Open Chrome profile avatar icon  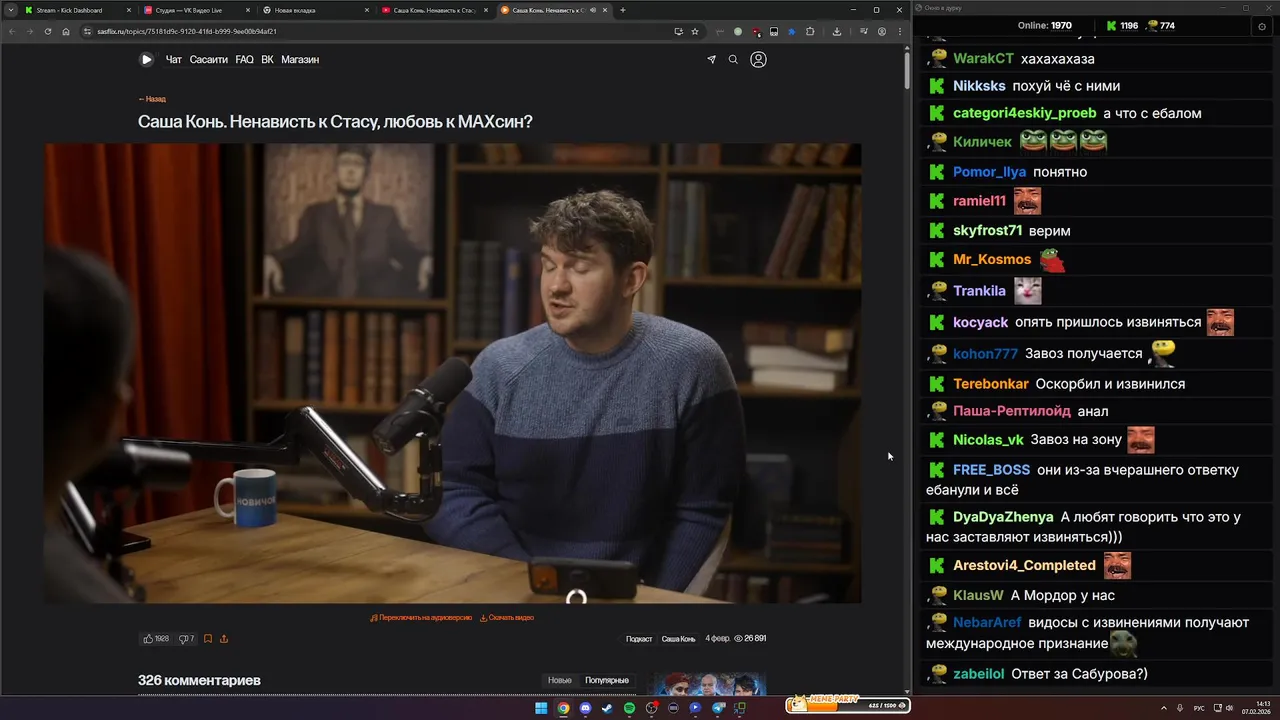pyautogui.click(x=882, y=31)
